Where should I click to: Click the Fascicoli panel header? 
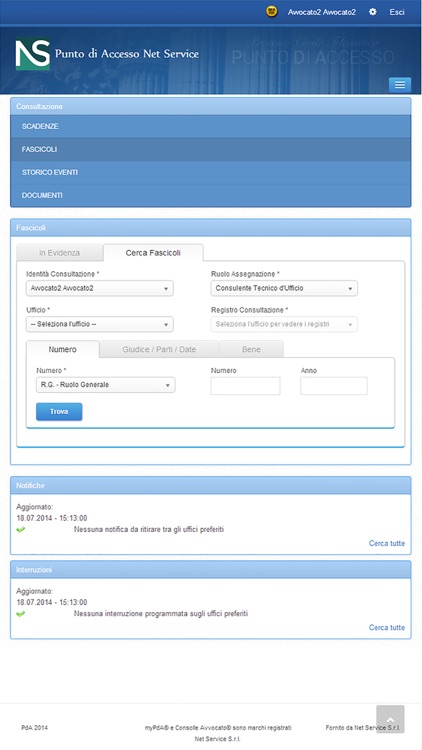coord(211,228)
